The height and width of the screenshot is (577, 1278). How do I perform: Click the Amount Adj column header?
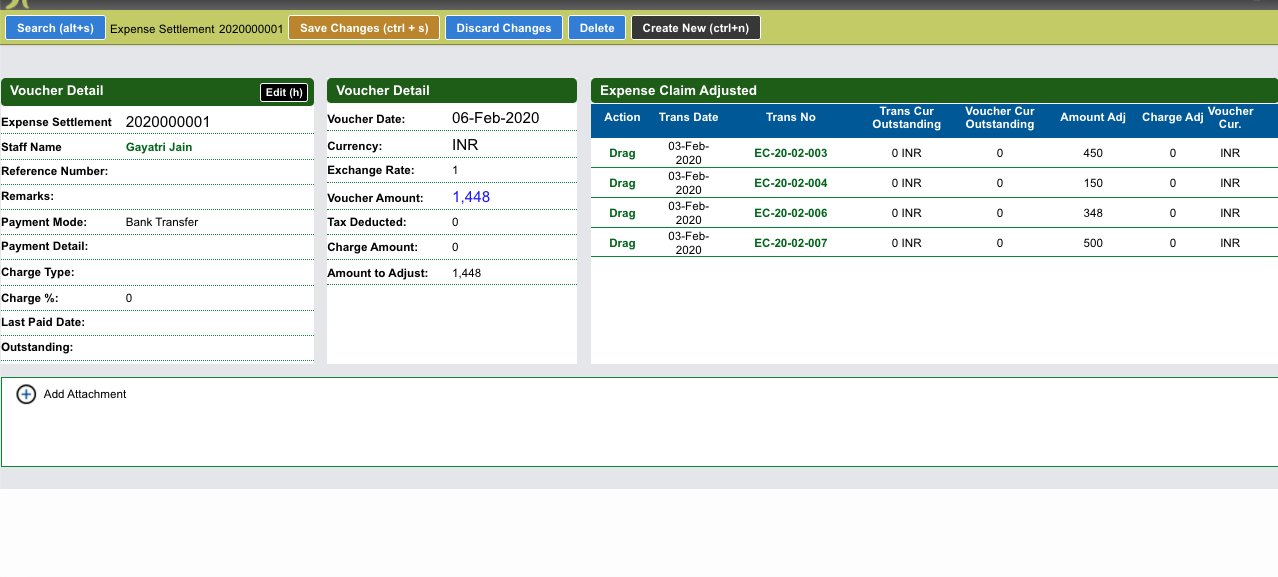coord(1092,118)
